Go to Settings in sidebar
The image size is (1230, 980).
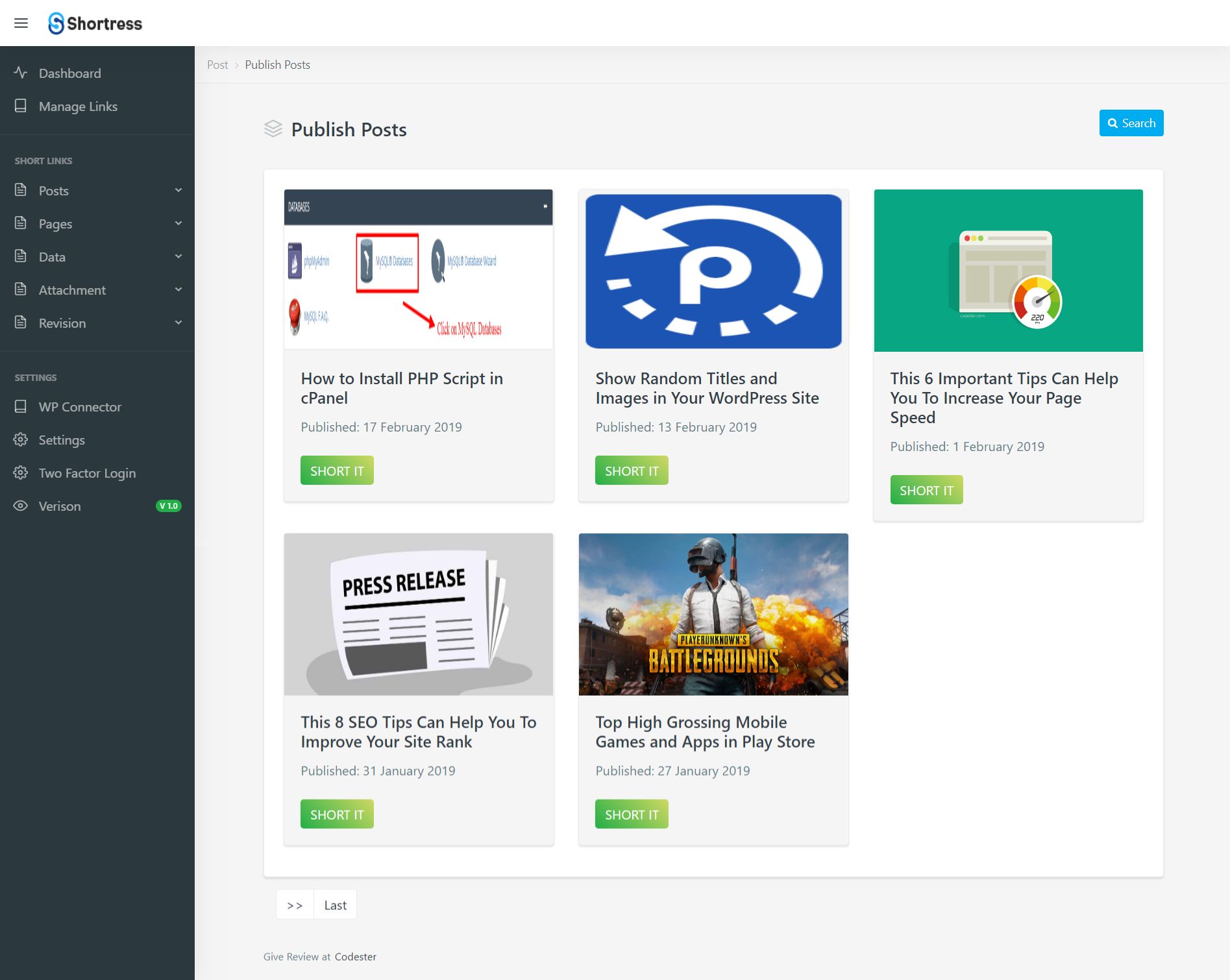coord(97,440)
